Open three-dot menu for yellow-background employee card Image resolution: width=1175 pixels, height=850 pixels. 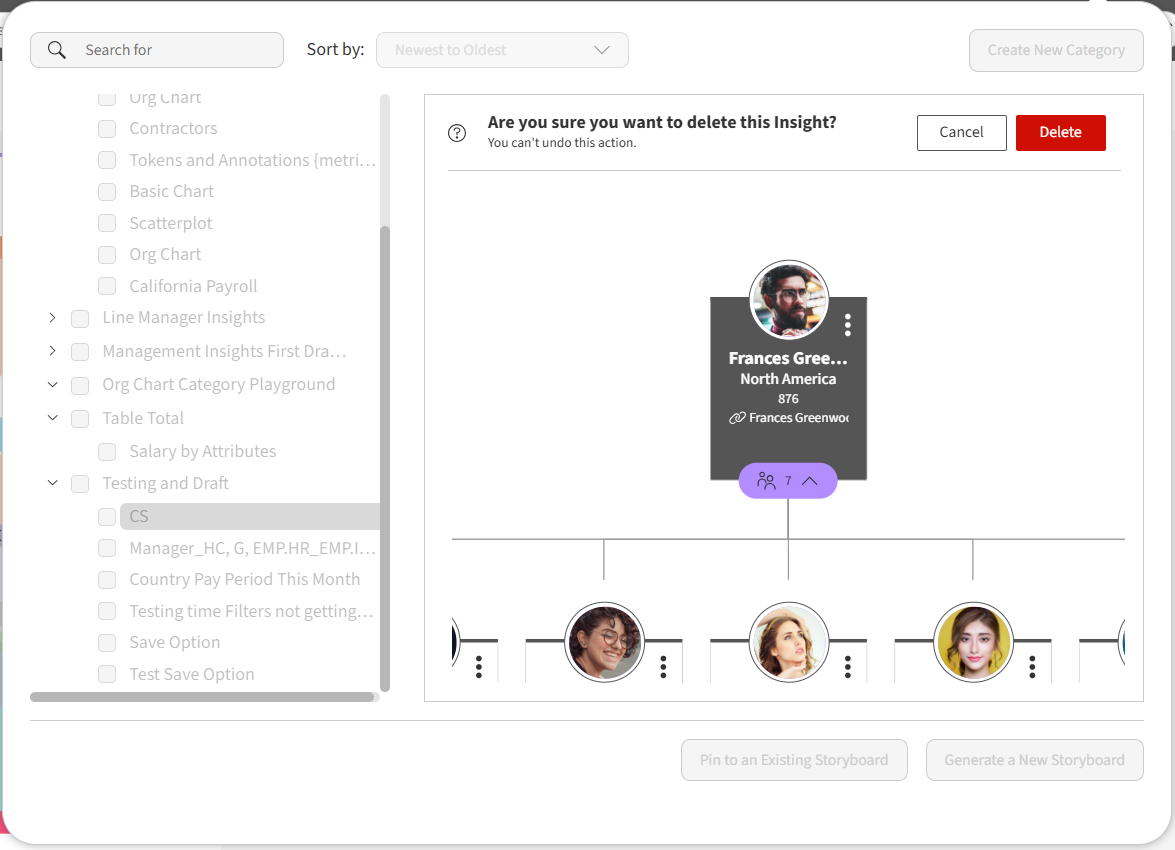click(x=1032, y=667)
